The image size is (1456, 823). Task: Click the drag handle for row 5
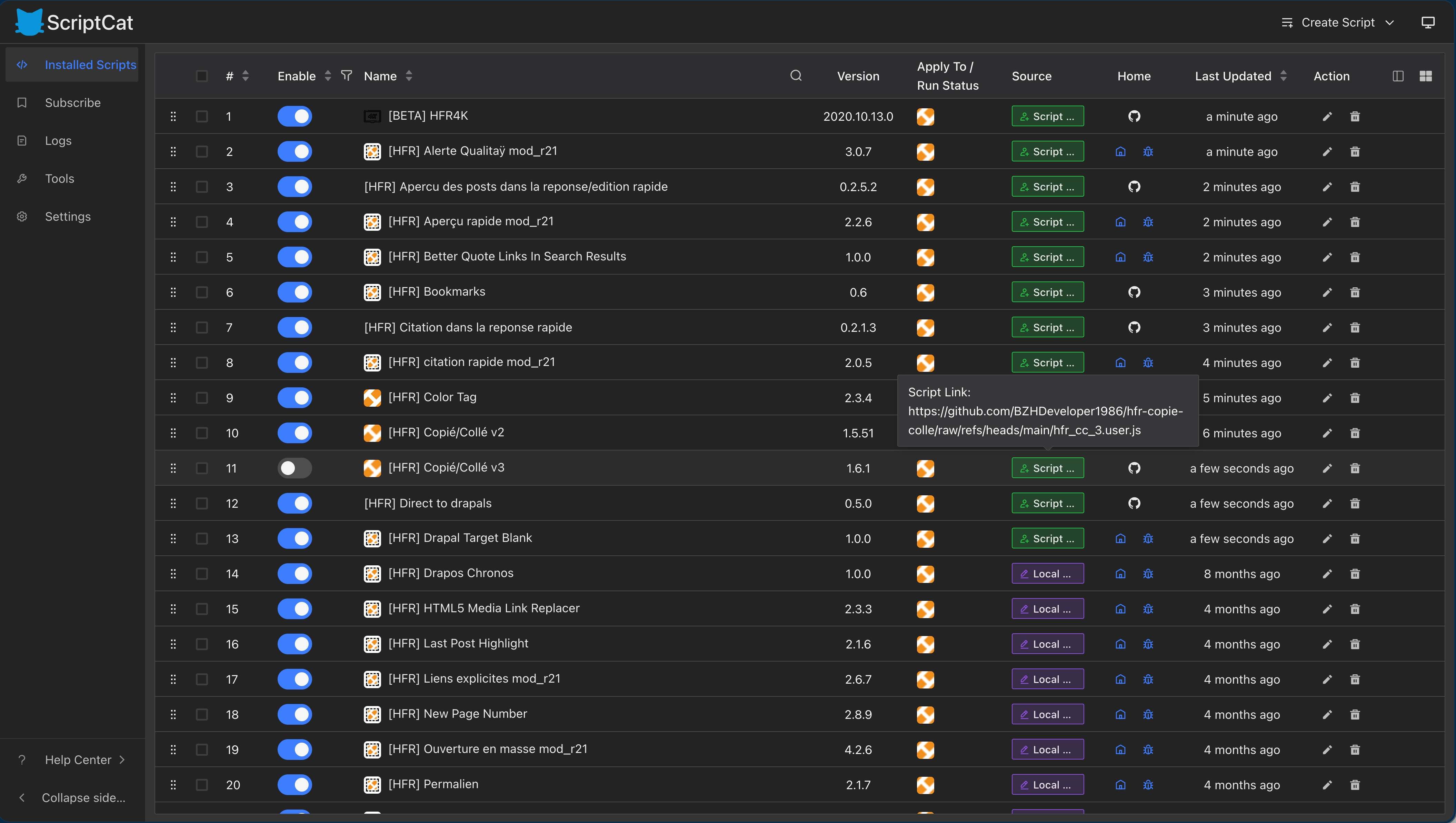[x=173, y=257]
